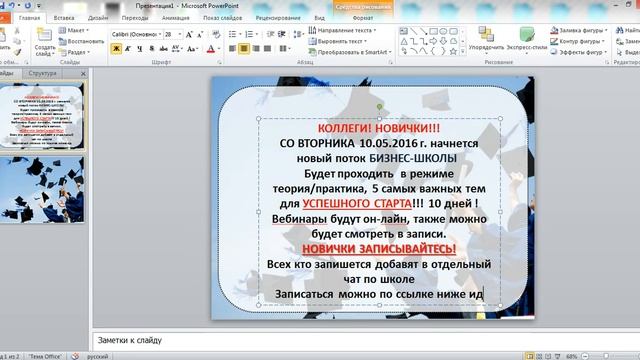Open the Вставка ribbon tab
Viewport: 640px width, 360px height.
tap(64, 18)
